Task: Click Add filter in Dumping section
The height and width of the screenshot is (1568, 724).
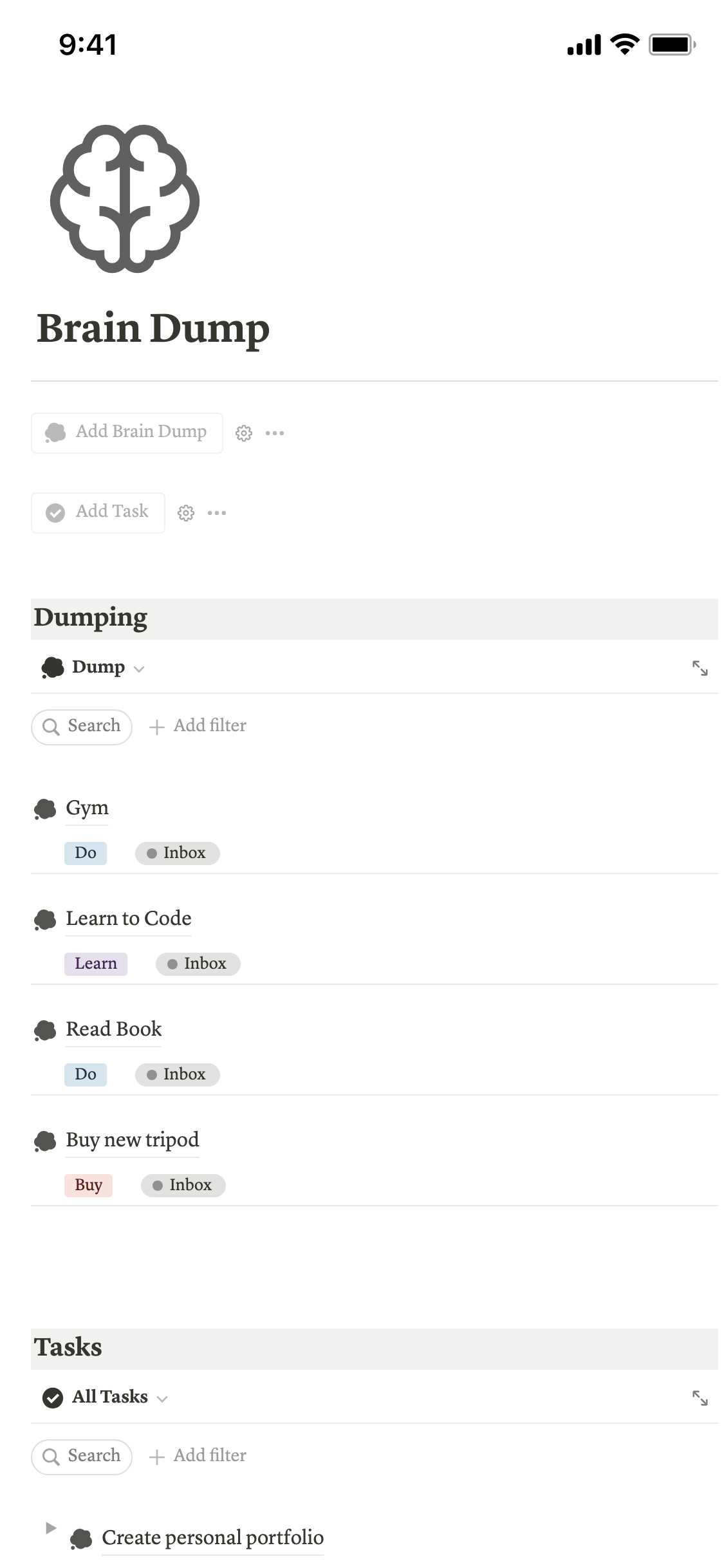Action: (x=198, y=726)
